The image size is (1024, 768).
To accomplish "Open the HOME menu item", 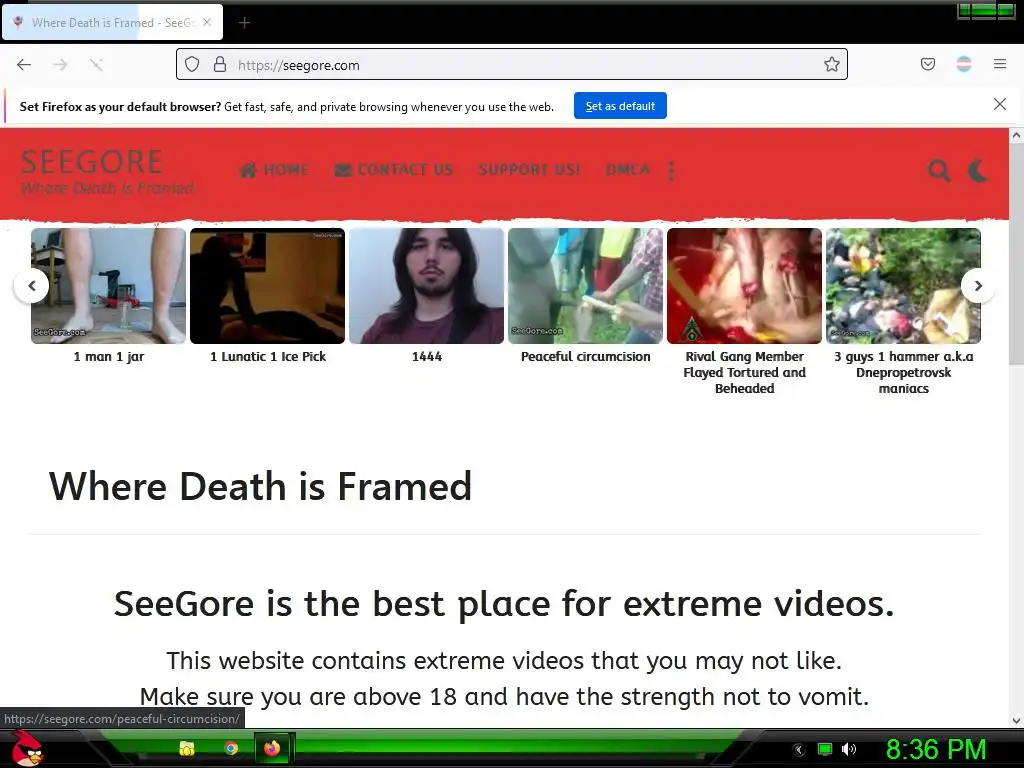I will coord(274,170).
